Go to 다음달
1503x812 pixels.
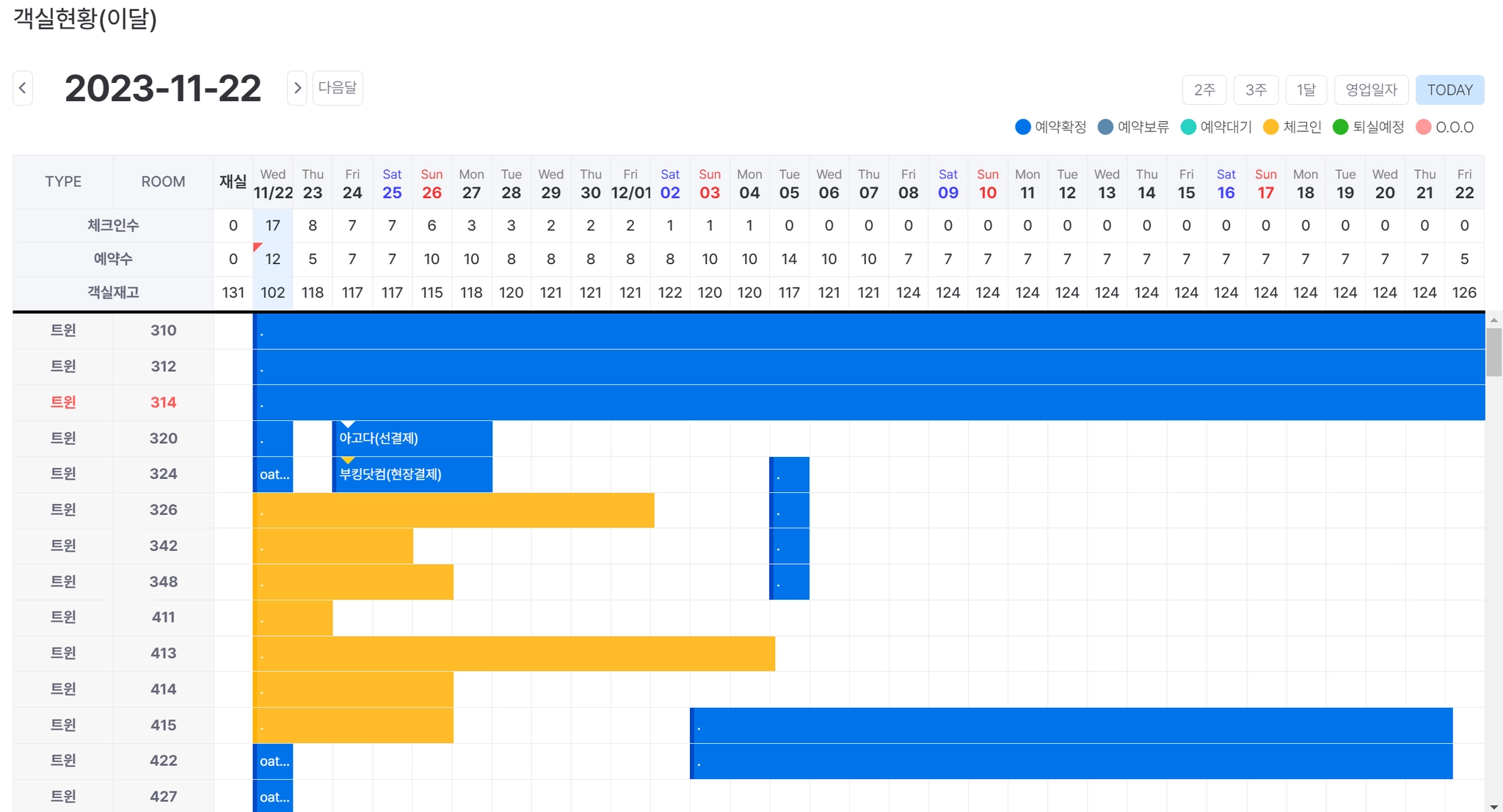tap(338, 88)
